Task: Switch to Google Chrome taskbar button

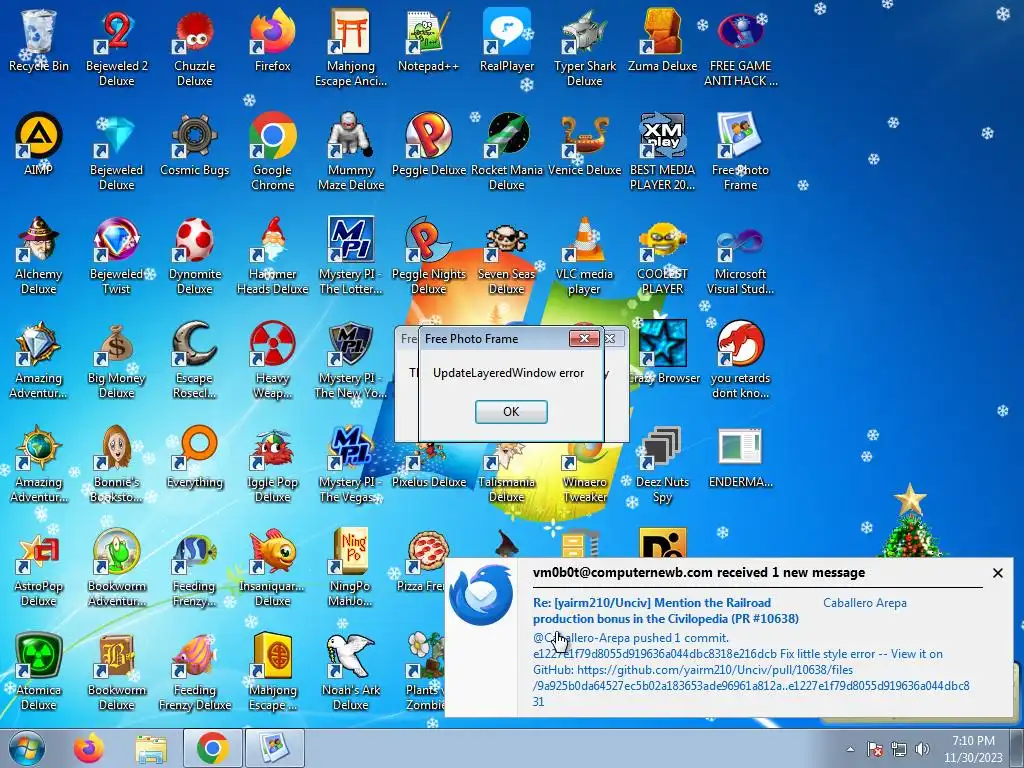Action: [x=212, y=748]
